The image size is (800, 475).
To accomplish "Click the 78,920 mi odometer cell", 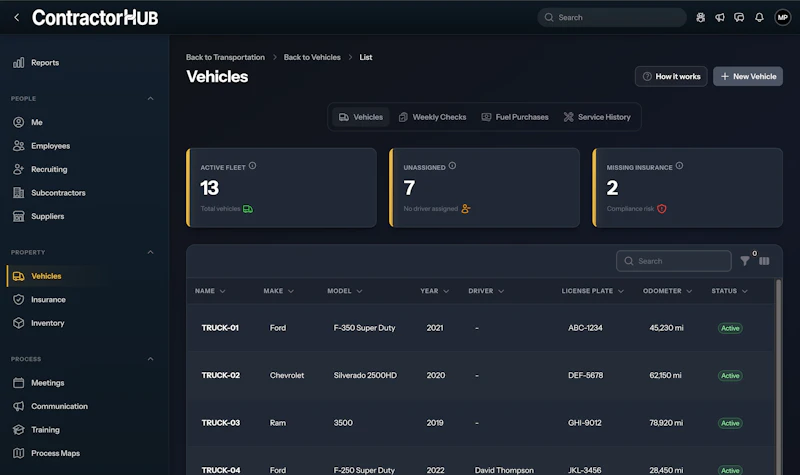I will [666, 423].
